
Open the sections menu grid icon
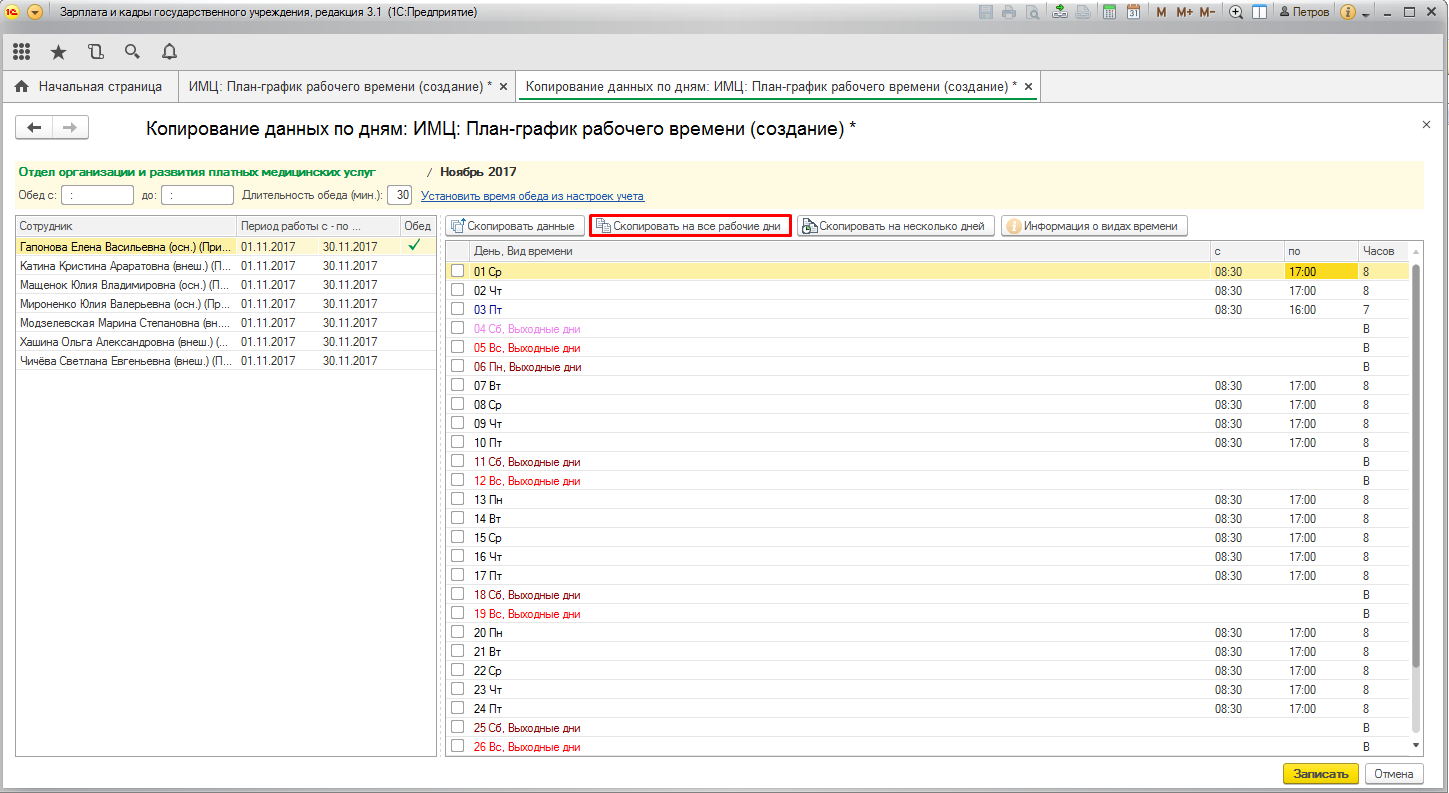pos(21,52)
